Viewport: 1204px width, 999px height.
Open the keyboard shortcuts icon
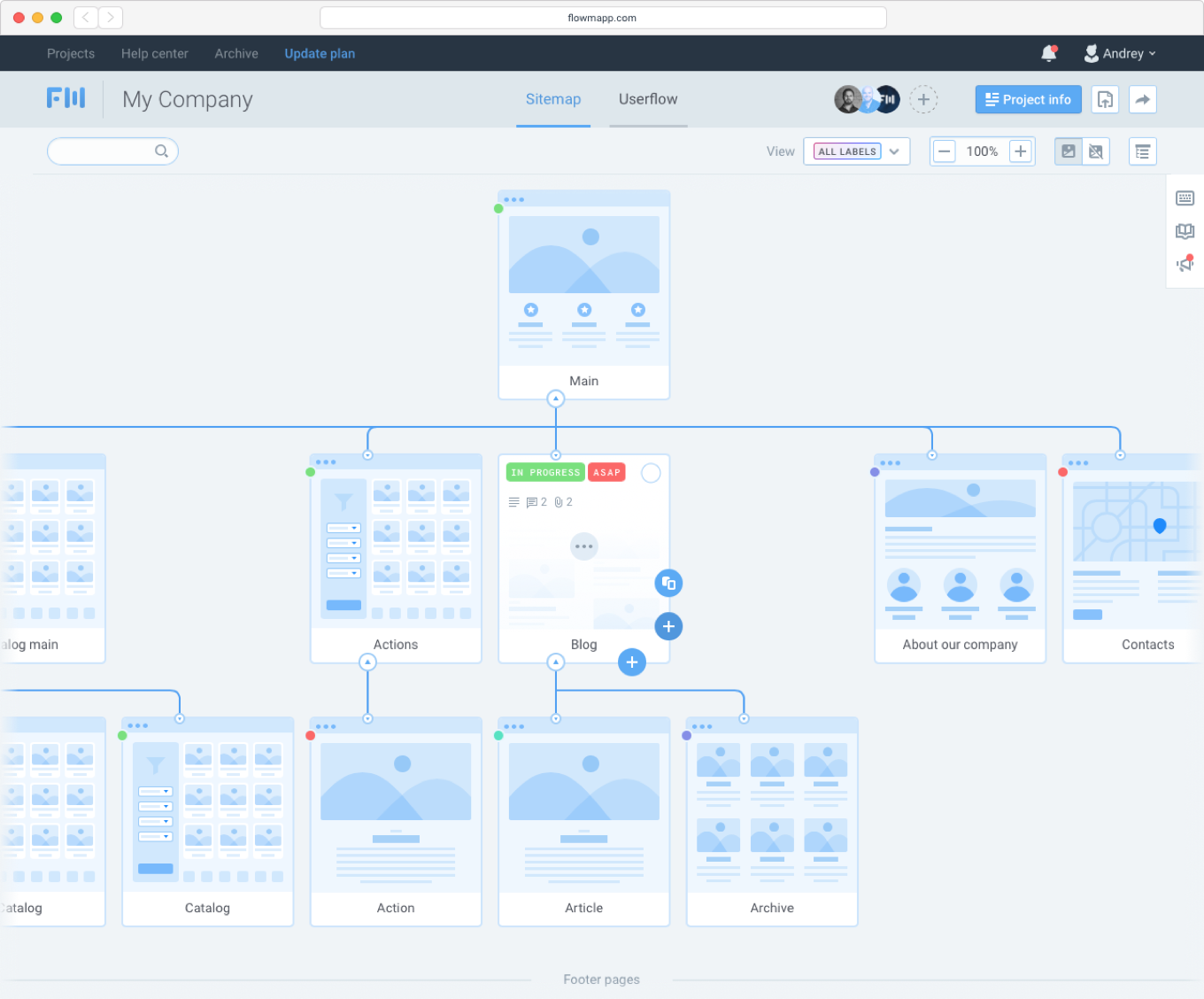pos(1185,197)
